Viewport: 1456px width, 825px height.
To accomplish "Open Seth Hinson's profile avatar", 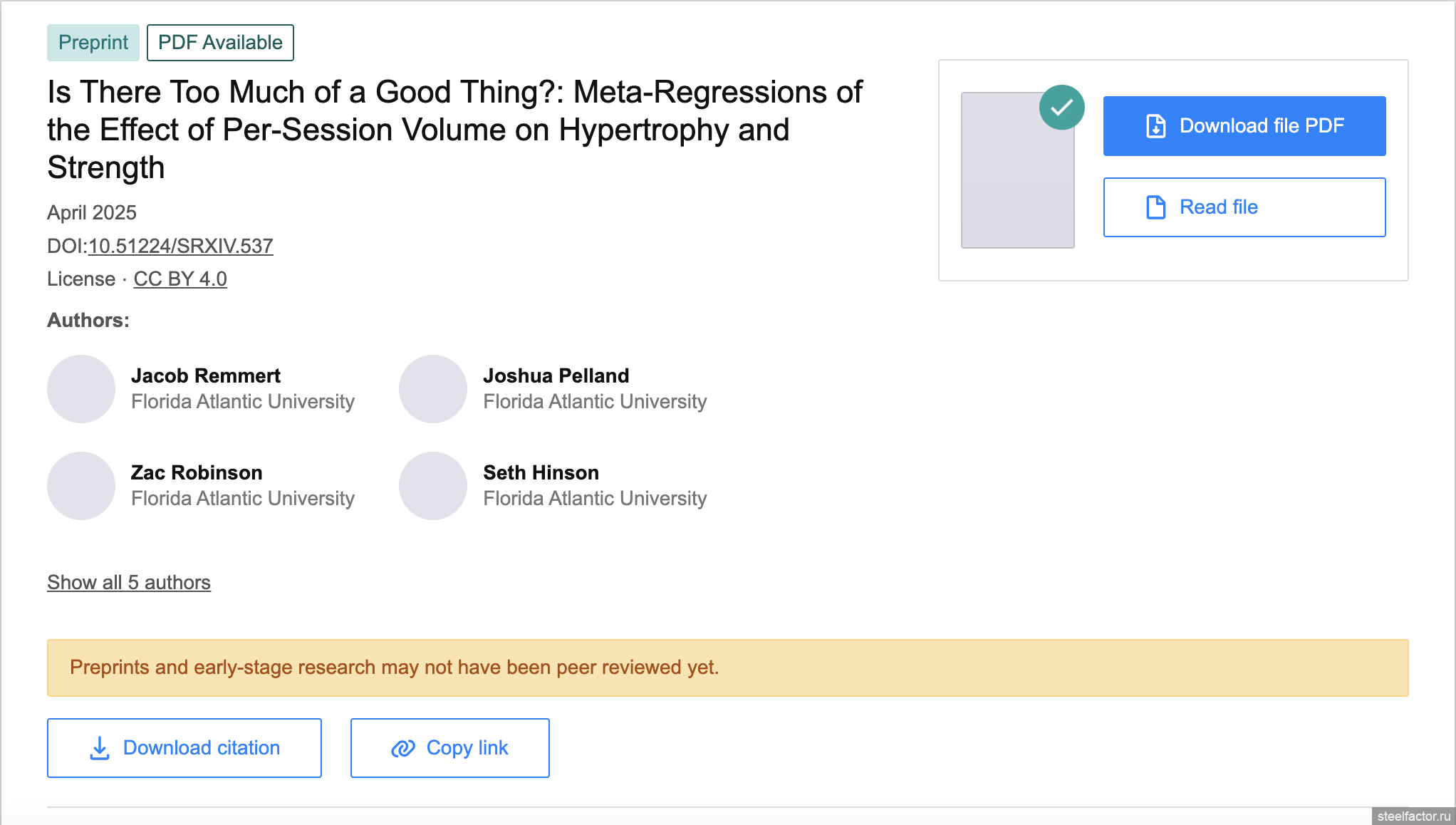I will tap(433, 486).
